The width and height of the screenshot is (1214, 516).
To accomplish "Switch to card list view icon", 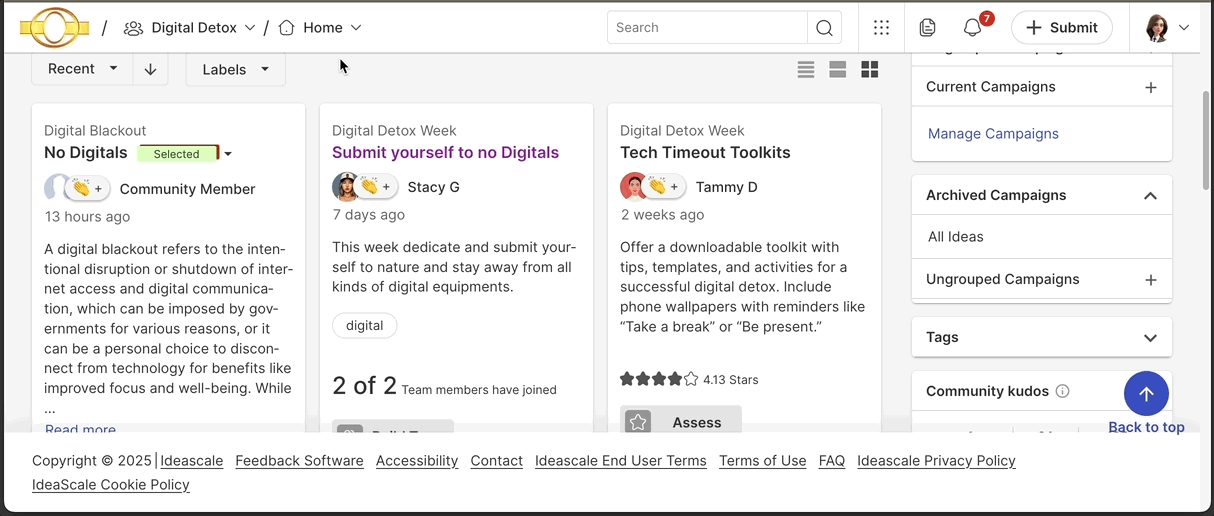I will pos(838,69).
